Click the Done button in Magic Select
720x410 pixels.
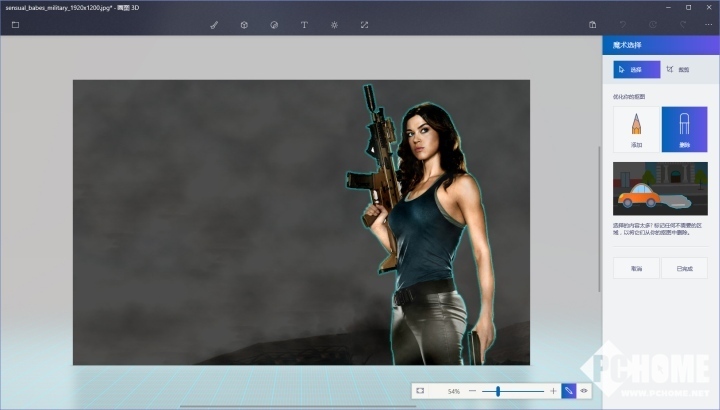click(x=685, y=269)
